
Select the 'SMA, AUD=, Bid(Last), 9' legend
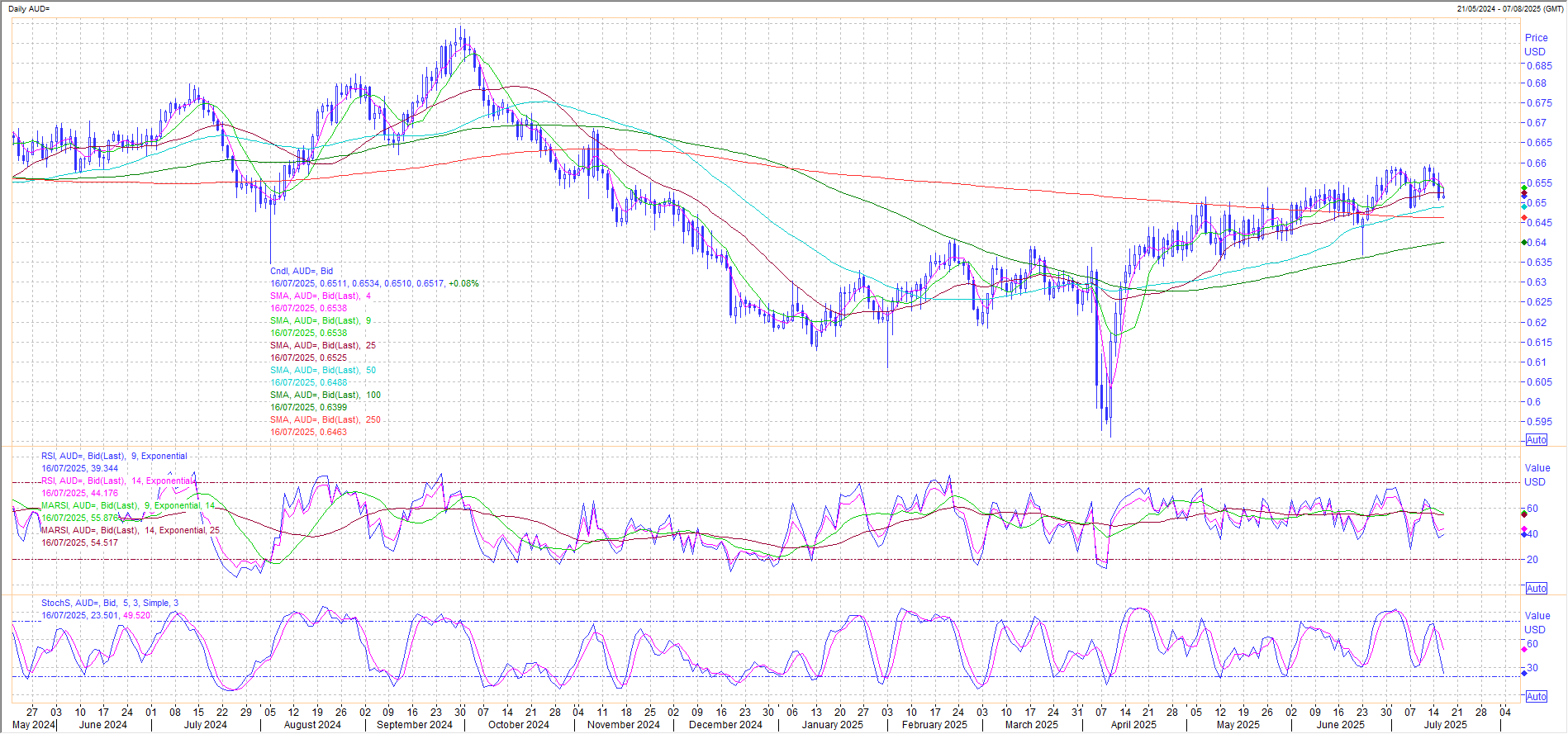pos(321,320)
